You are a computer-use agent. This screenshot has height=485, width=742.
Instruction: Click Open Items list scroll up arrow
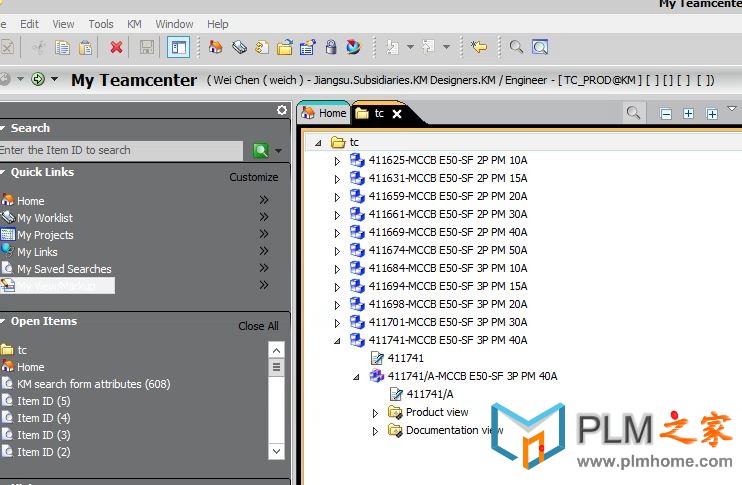coord(276,350)
